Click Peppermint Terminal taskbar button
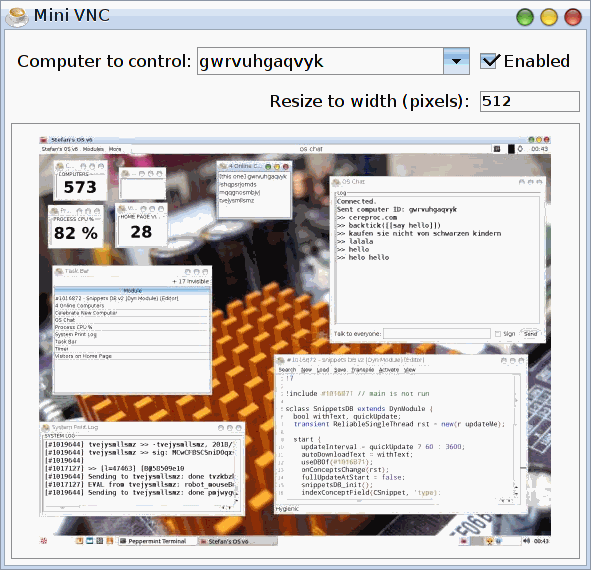 (x=158, y=541)
